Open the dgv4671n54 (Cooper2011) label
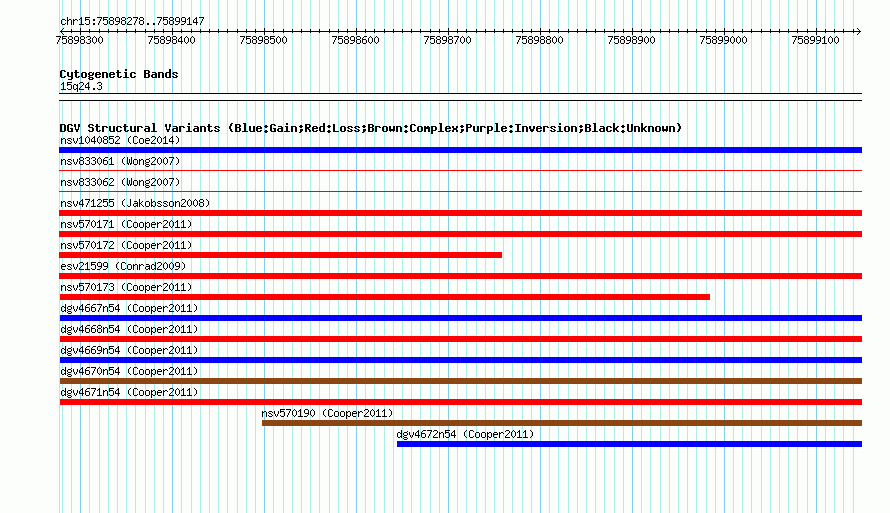This screenshot has width=890, height=513. pyautogui.click(x=129, y=392)
